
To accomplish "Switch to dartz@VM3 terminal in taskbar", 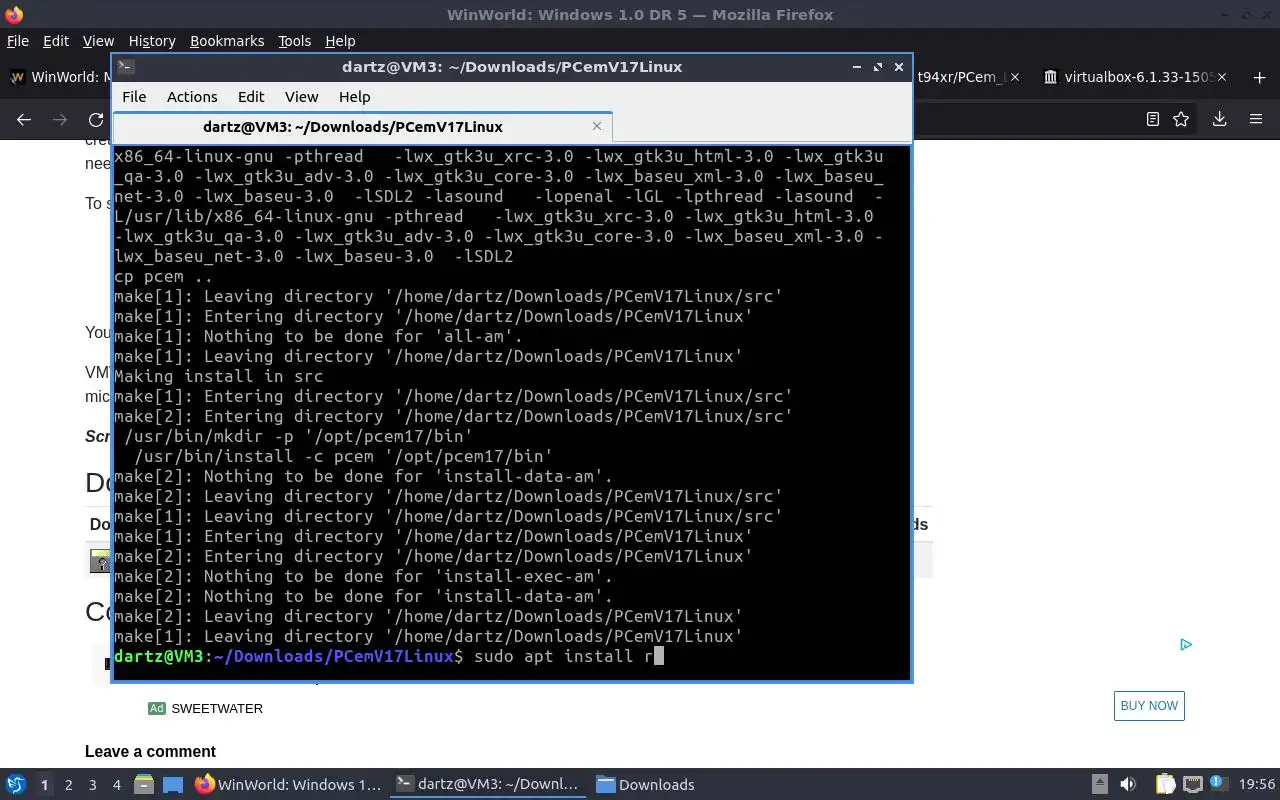I will point(489,784).
